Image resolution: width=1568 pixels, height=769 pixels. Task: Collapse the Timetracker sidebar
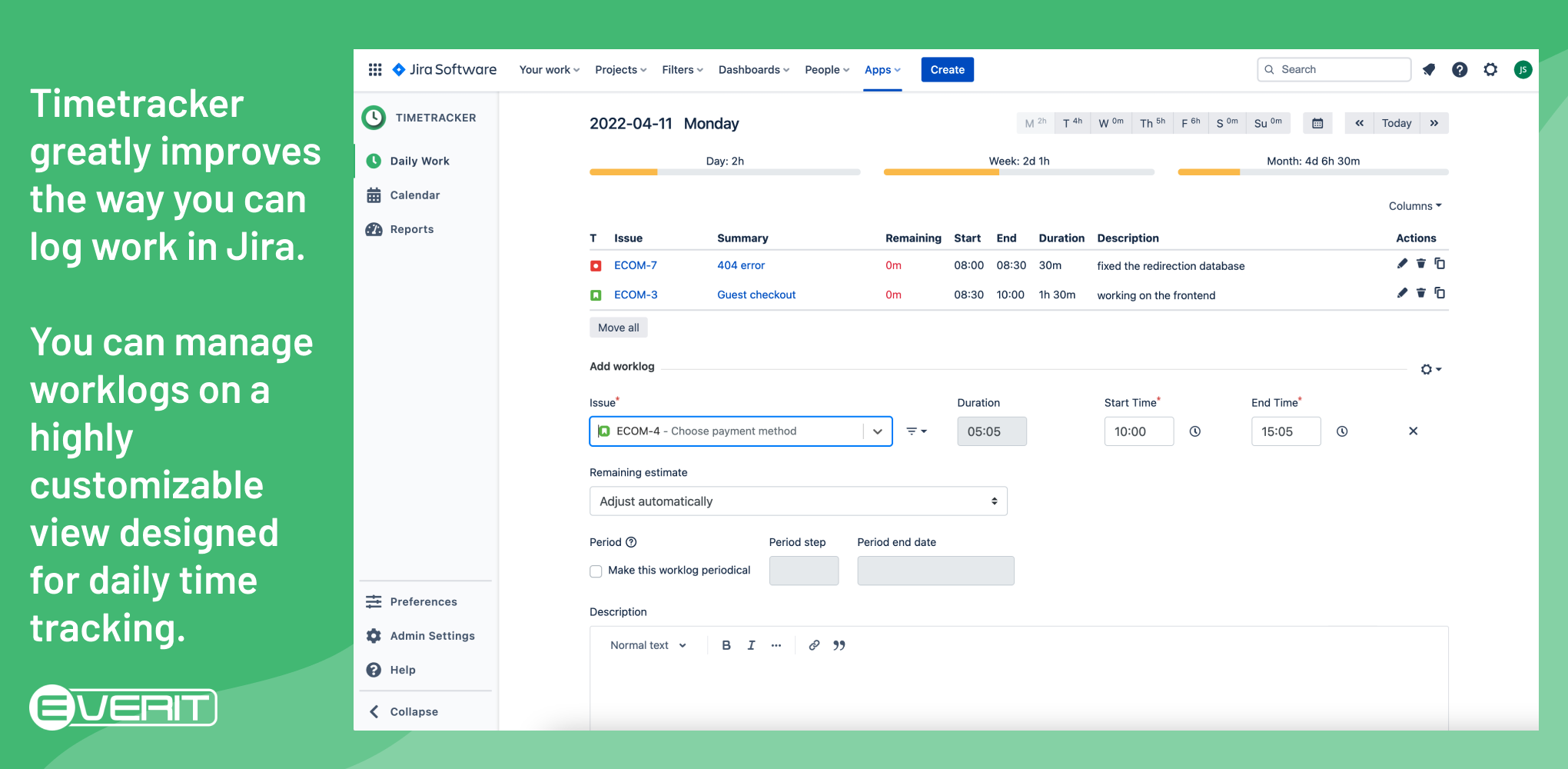click(414, 712)
